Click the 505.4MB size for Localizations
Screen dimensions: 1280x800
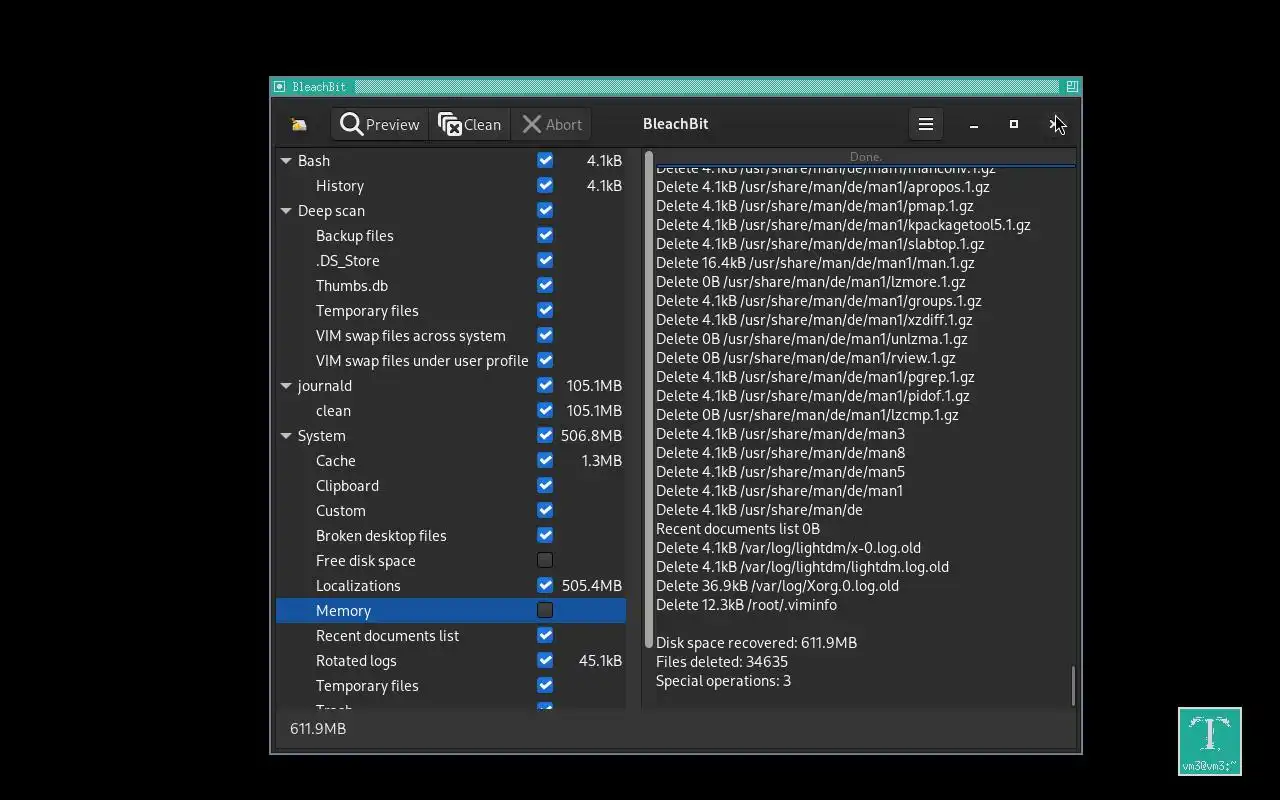click(x=592, y=585)
